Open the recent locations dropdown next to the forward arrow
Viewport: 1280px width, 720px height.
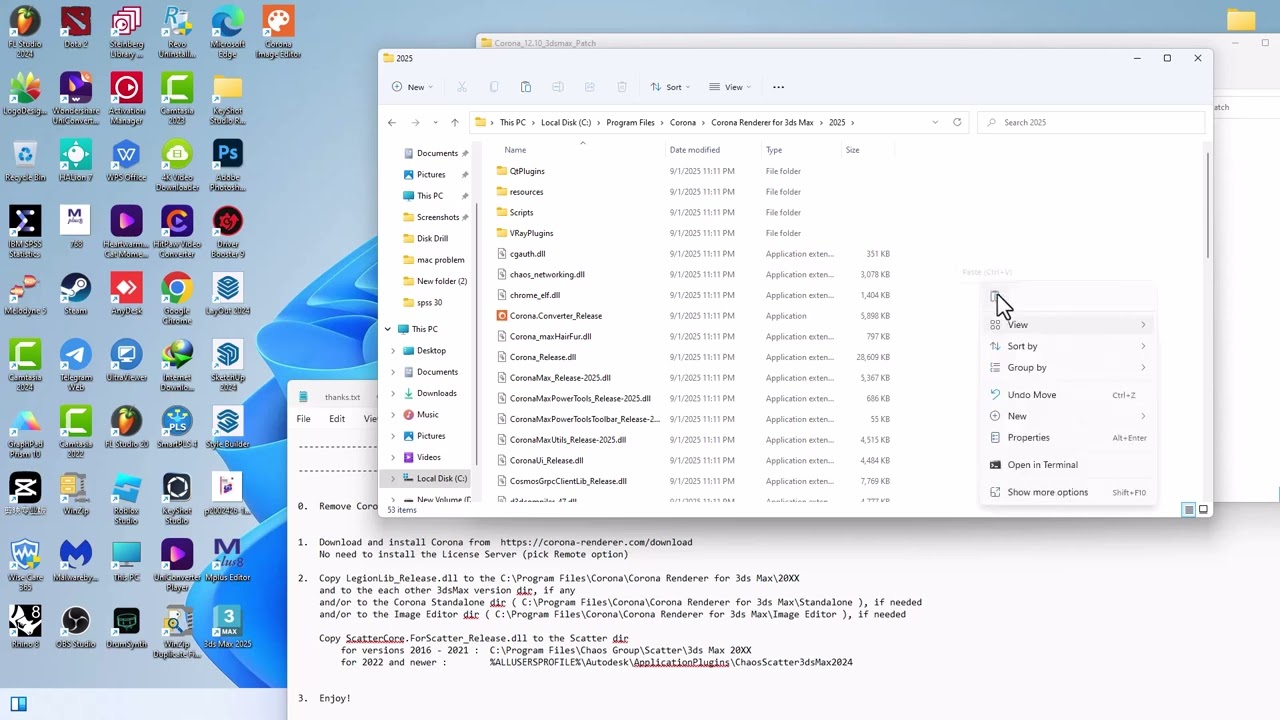(x=435, y=122)
